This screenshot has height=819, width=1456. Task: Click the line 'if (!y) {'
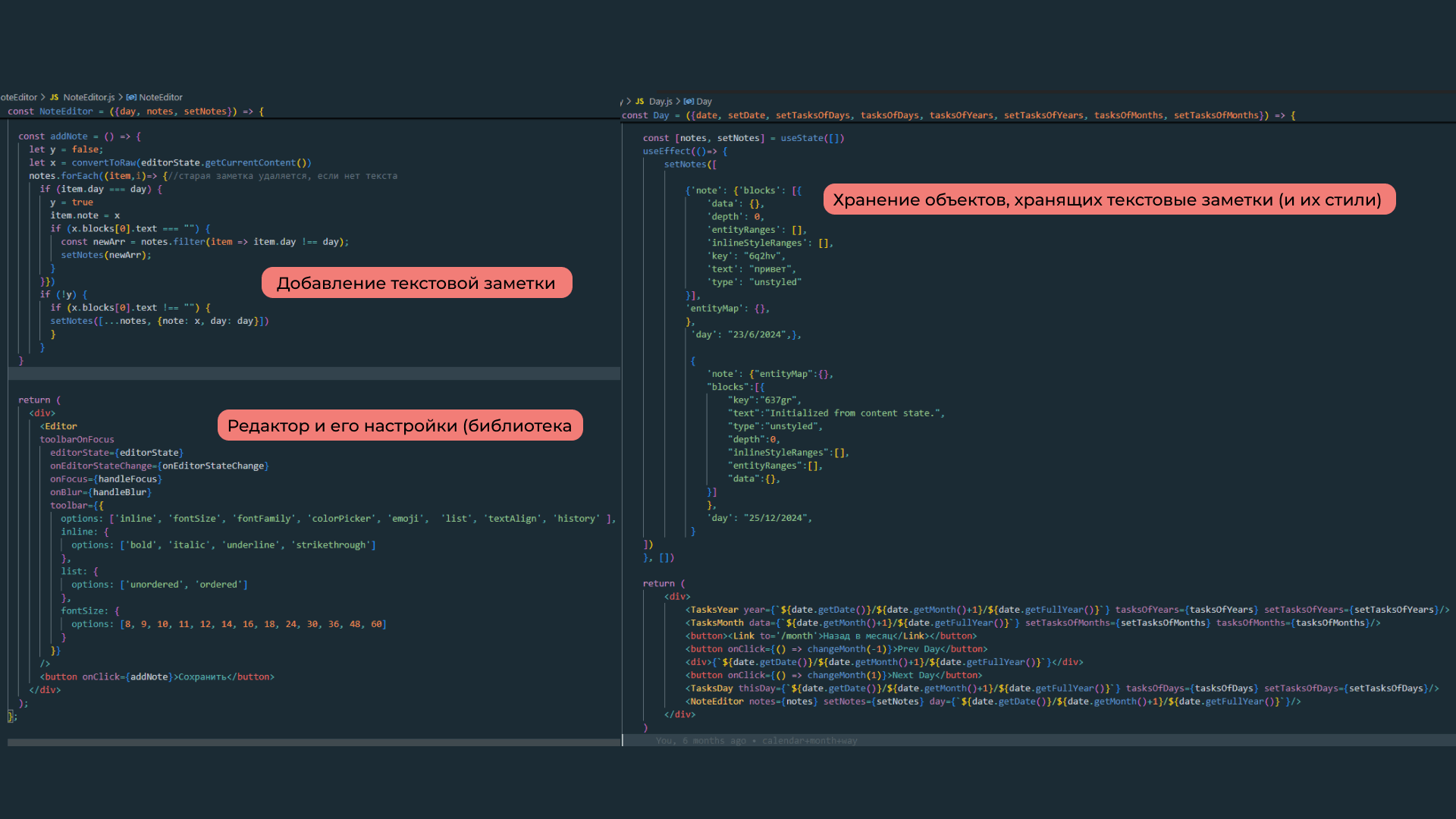pyautogui.click(x=64, y=294)
